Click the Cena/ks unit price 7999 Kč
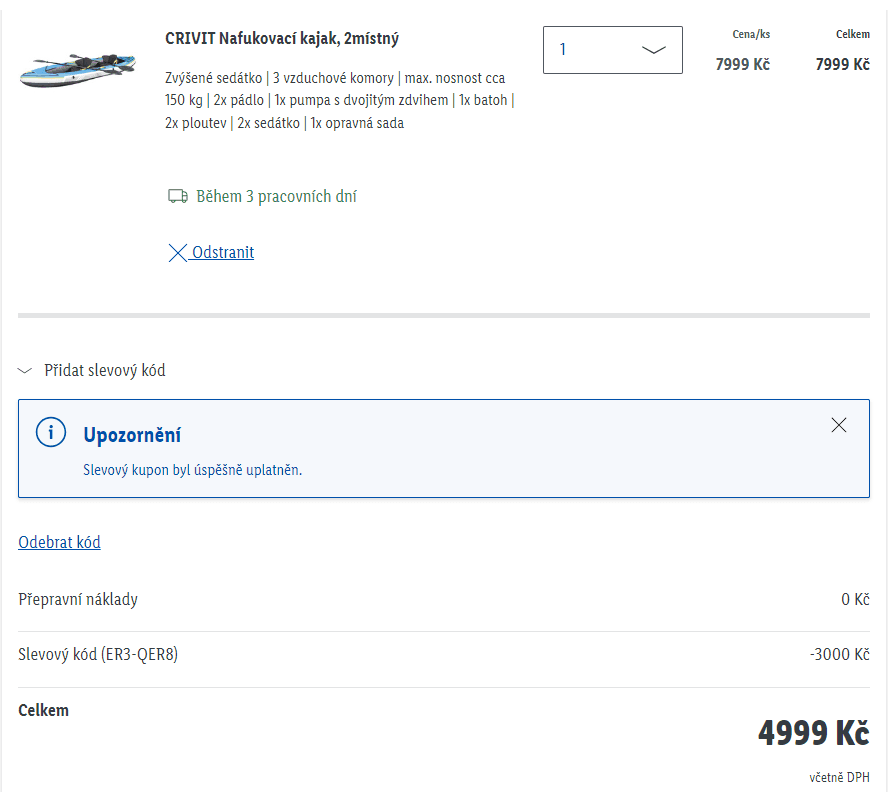 (x=742, y=65)
